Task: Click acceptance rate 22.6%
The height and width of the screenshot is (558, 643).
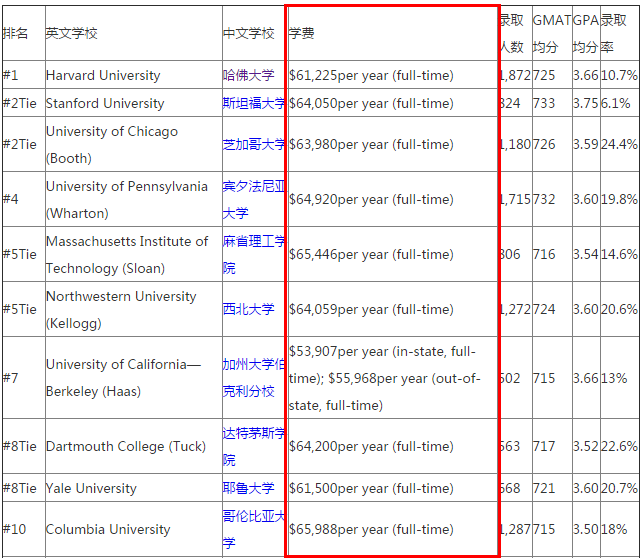Action: pyautogui.click(x=619, y=446)
